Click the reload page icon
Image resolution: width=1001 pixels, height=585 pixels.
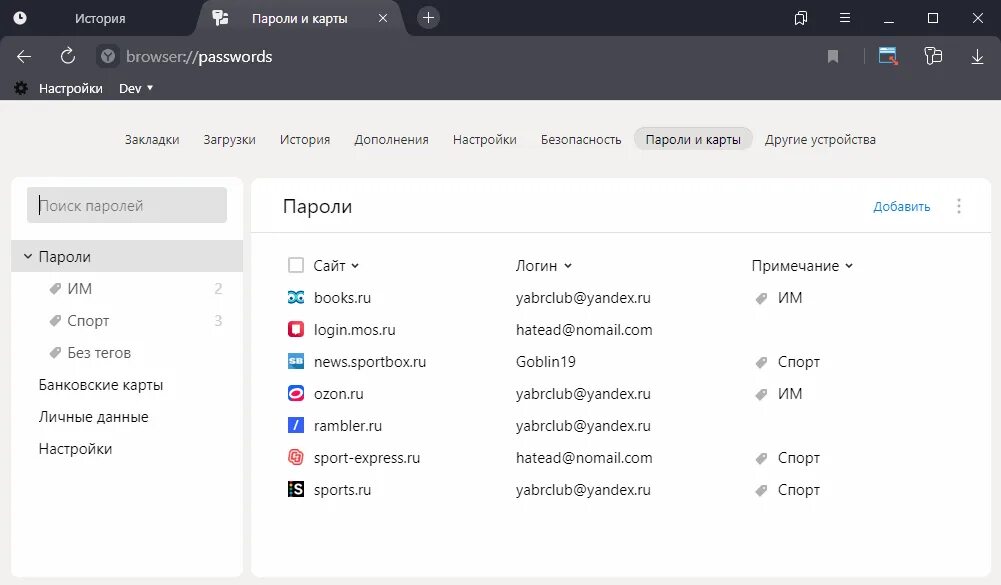(x=68, y=57)
